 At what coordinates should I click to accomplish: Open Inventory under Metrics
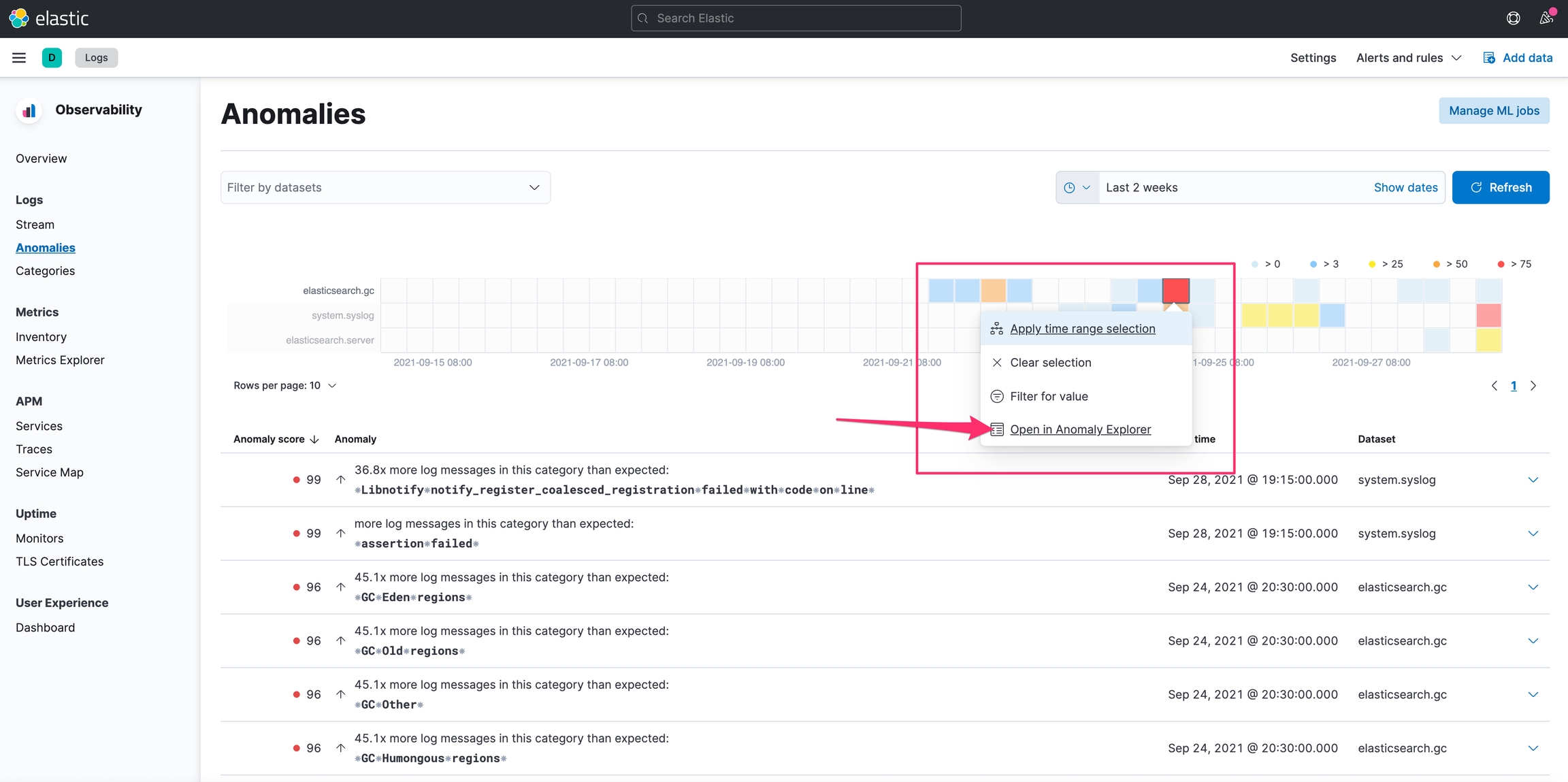pos(41,337)
